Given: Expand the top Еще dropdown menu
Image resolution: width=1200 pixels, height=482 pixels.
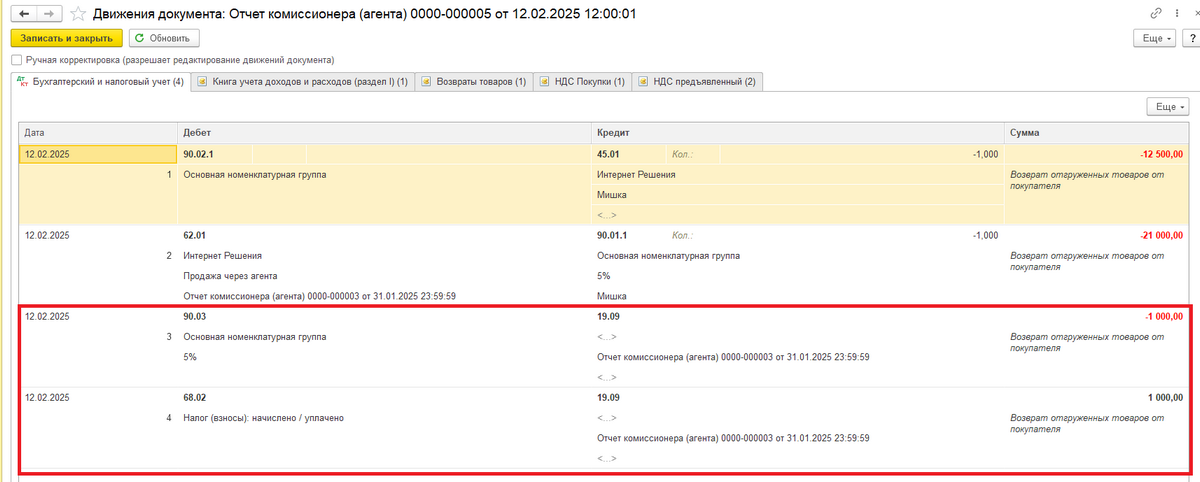Looking at the screenshot, I should coord(1154,38).
